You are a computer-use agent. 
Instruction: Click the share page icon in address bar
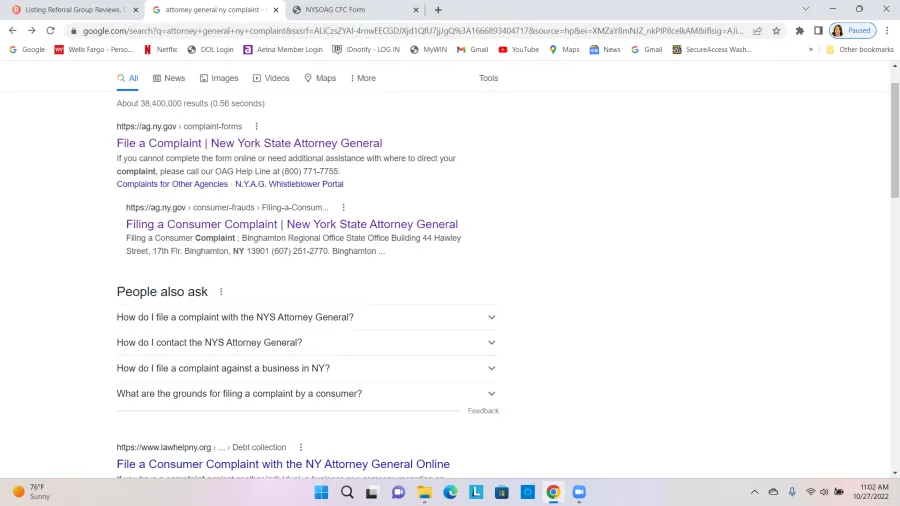tap(757, 30)
